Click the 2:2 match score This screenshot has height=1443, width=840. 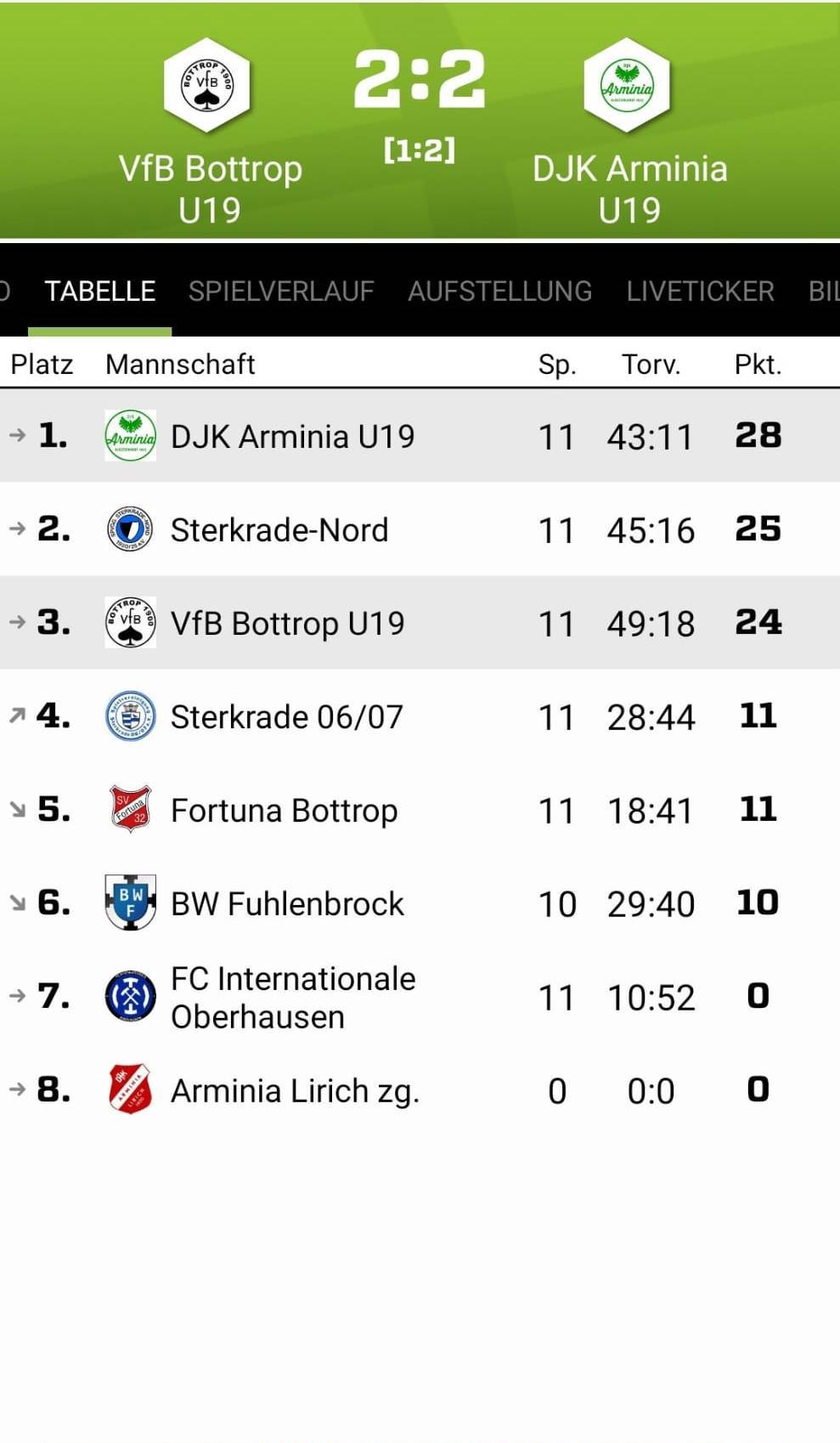click(x=420, y=79)
